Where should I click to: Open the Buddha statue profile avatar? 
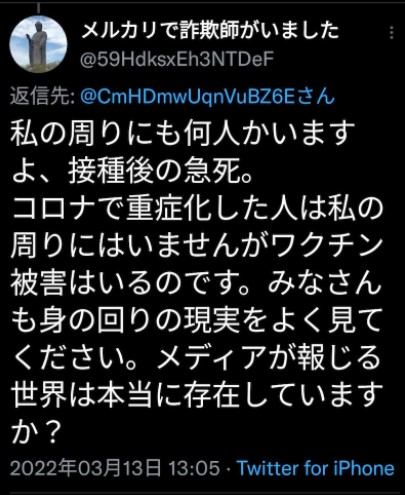38,44
